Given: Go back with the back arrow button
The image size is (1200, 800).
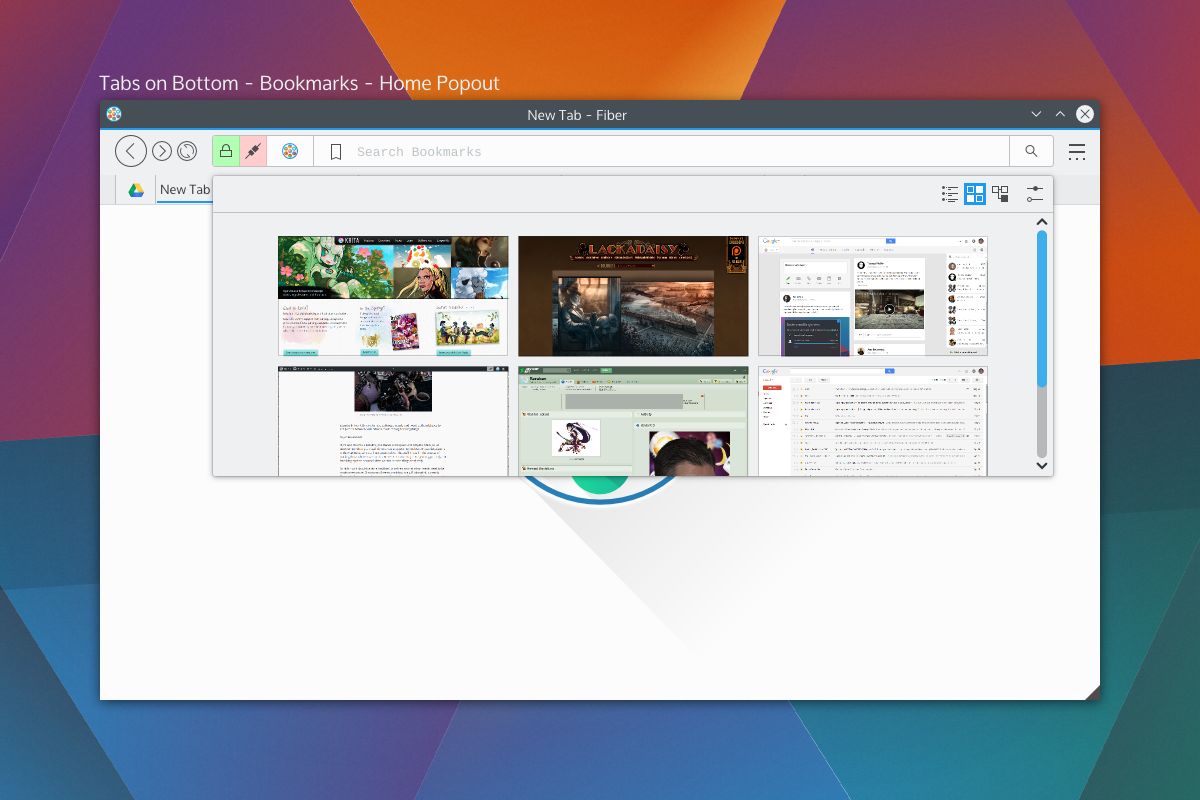Looking at the screenshot, I should click(x=131, y=151).
